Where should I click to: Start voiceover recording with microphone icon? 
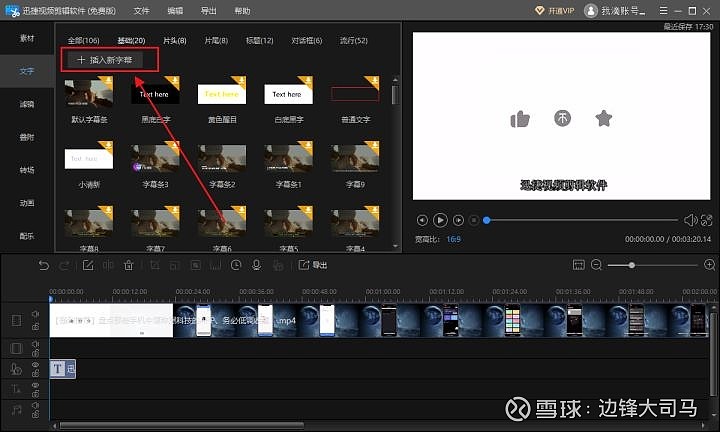point(257,265)
